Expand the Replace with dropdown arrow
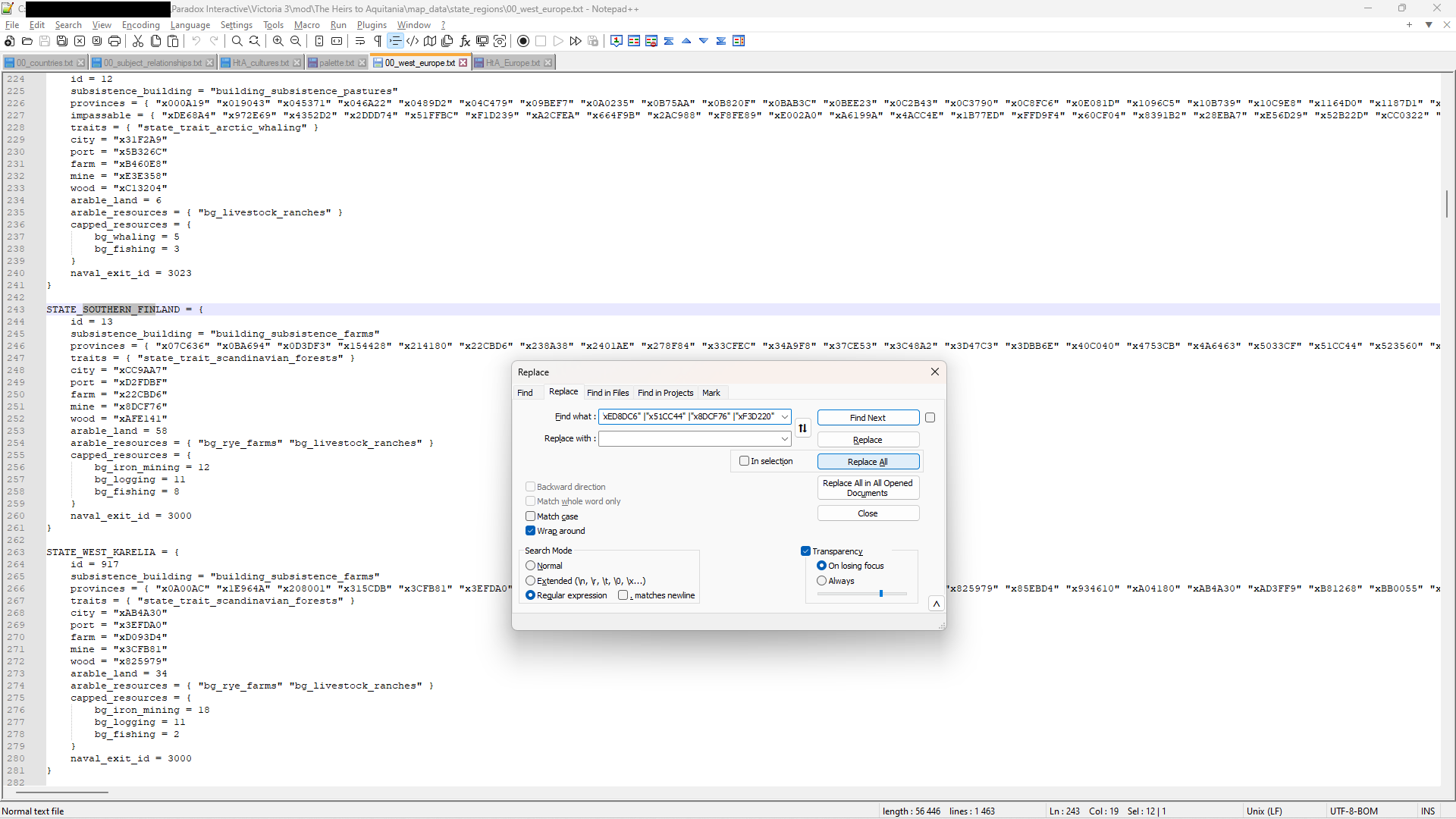The width and height of the screenshot is (1456, 819). point(784,439)
